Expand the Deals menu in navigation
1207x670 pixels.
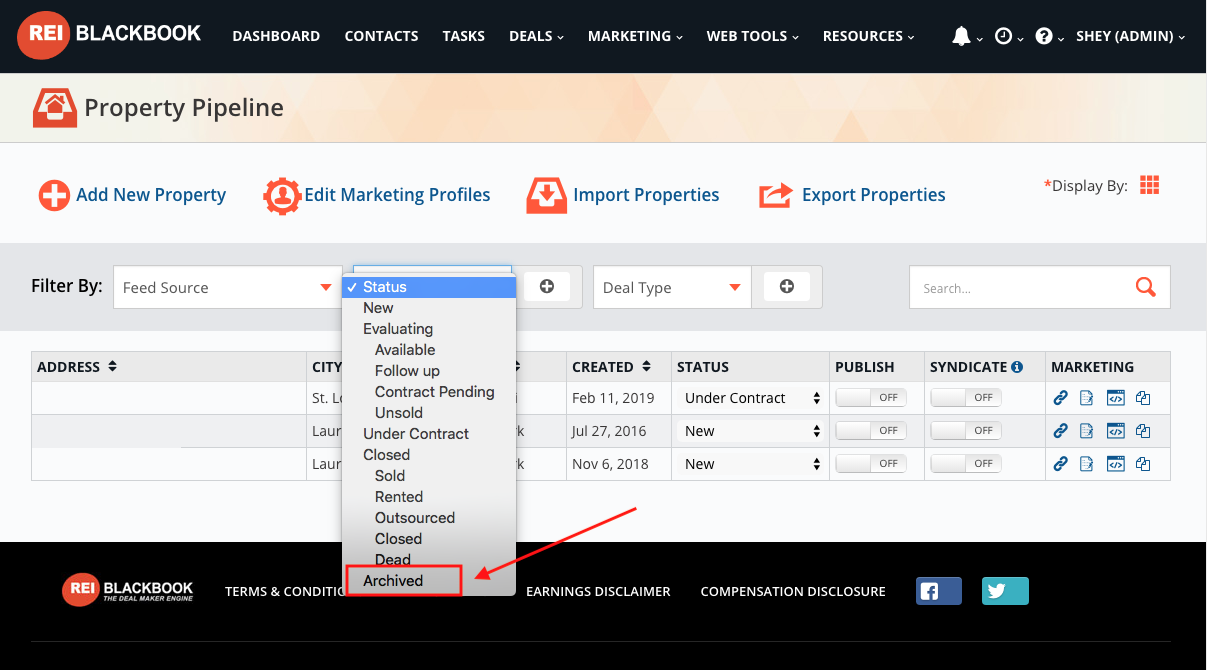pyautogui.click(x=536, y=36)
